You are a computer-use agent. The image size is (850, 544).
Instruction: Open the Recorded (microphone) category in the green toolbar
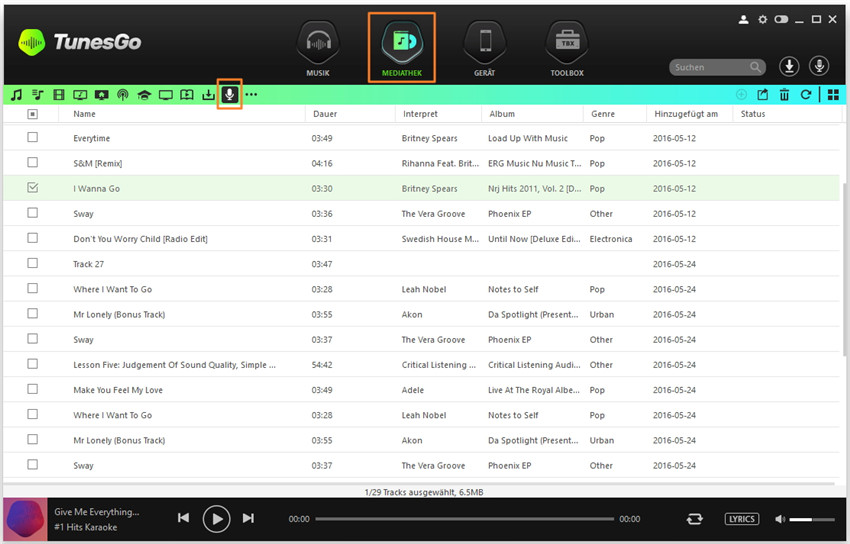(x=230, y=94)
